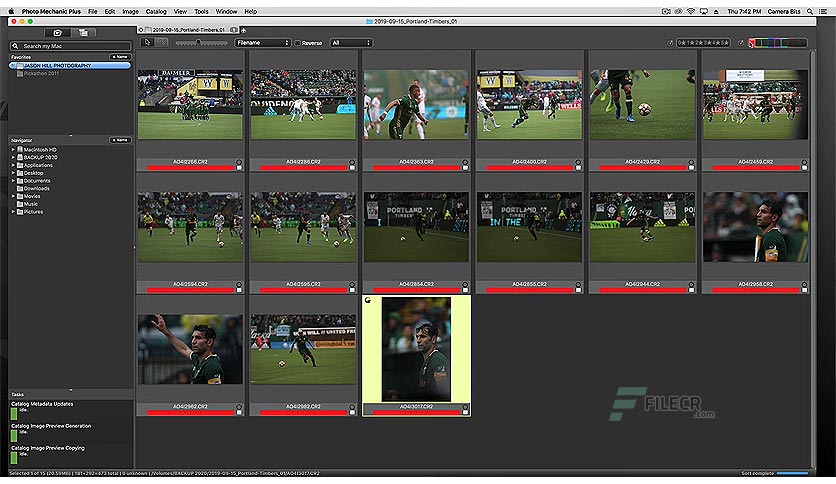Enable the Reverse sort checkbox

pyautogui.click(x=298, y=43)
